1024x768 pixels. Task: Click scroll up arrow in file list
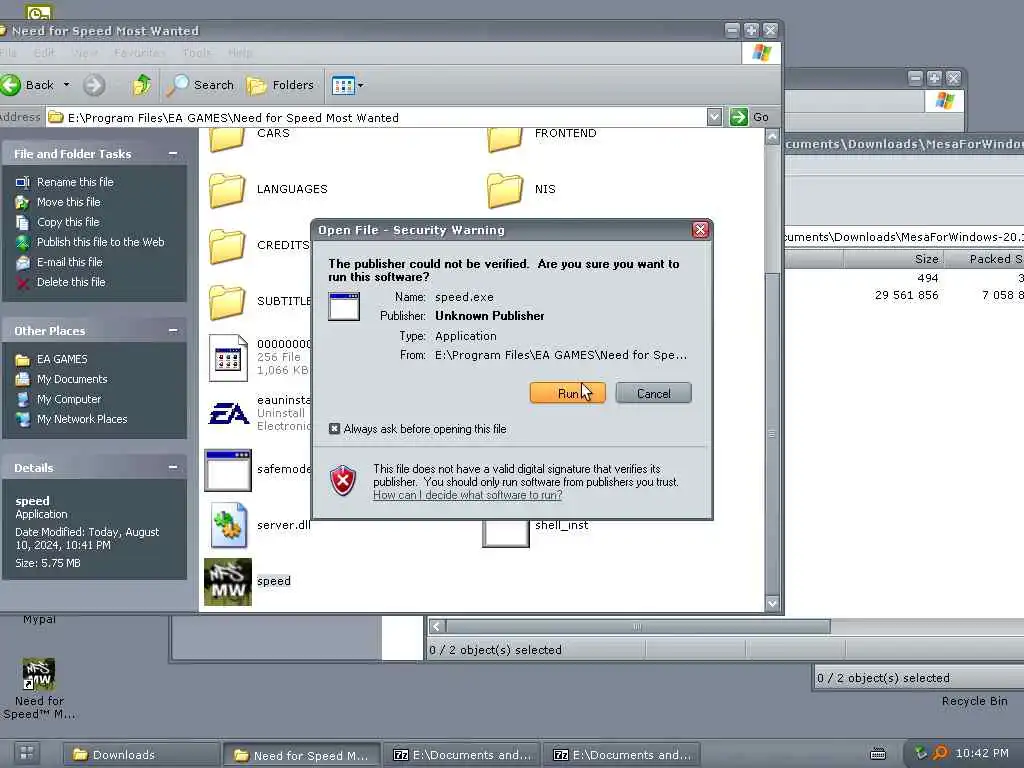(x=772, y=136)
